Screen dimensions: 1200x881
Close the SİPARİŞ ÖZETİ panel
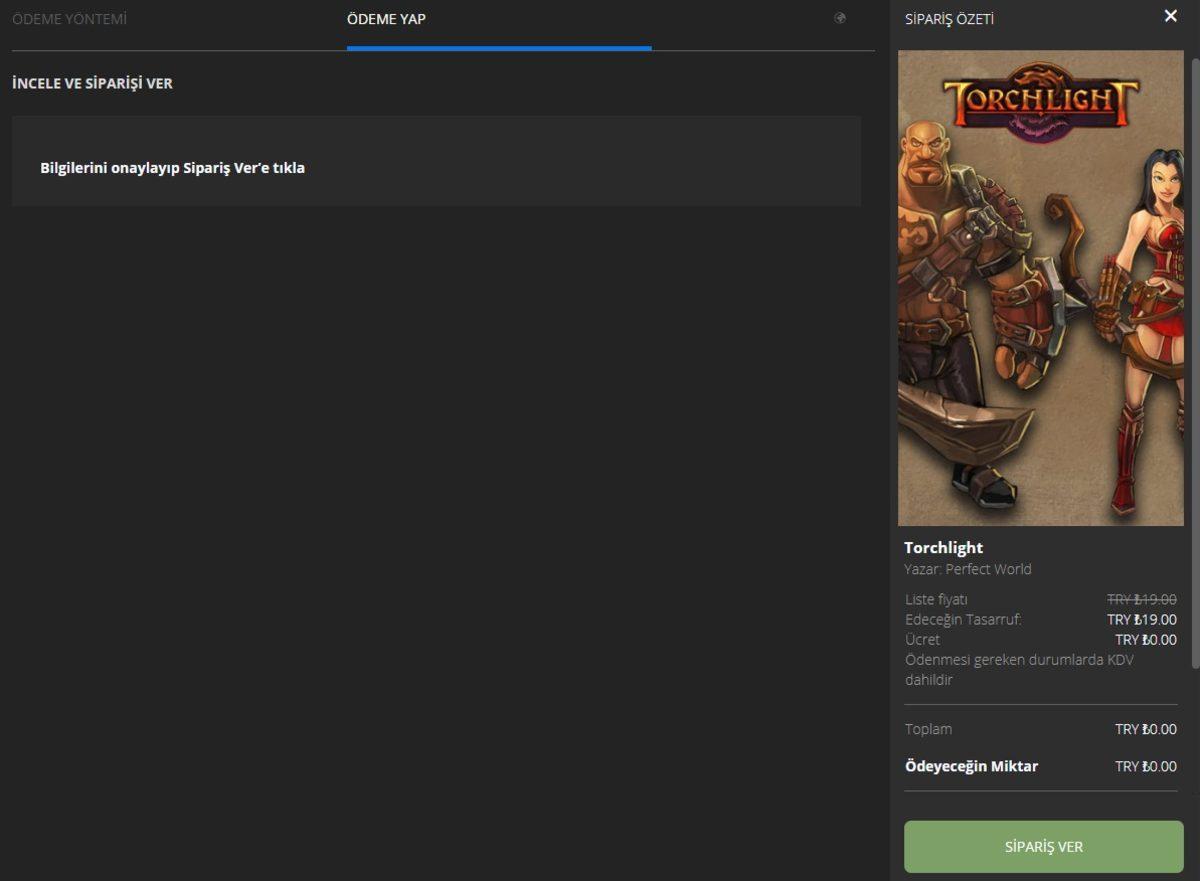(1169, 15)
